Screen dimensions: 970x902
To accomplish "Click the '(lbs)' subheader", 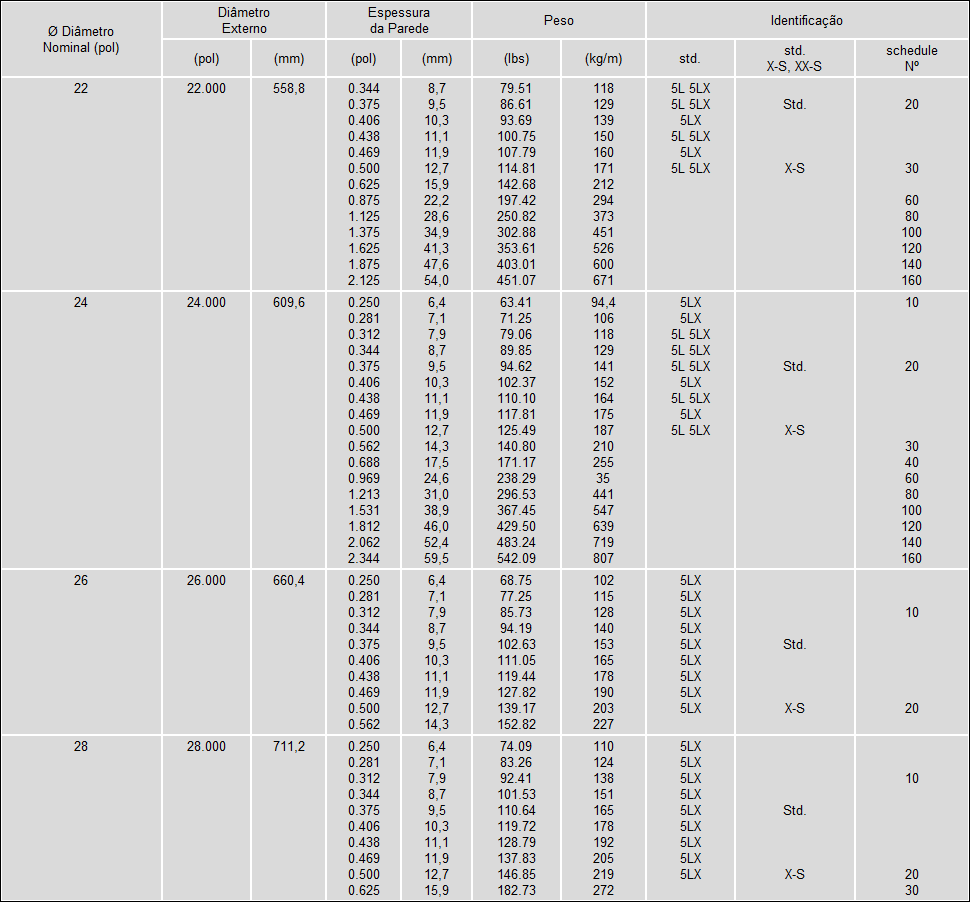I will [x=517, y=59].
